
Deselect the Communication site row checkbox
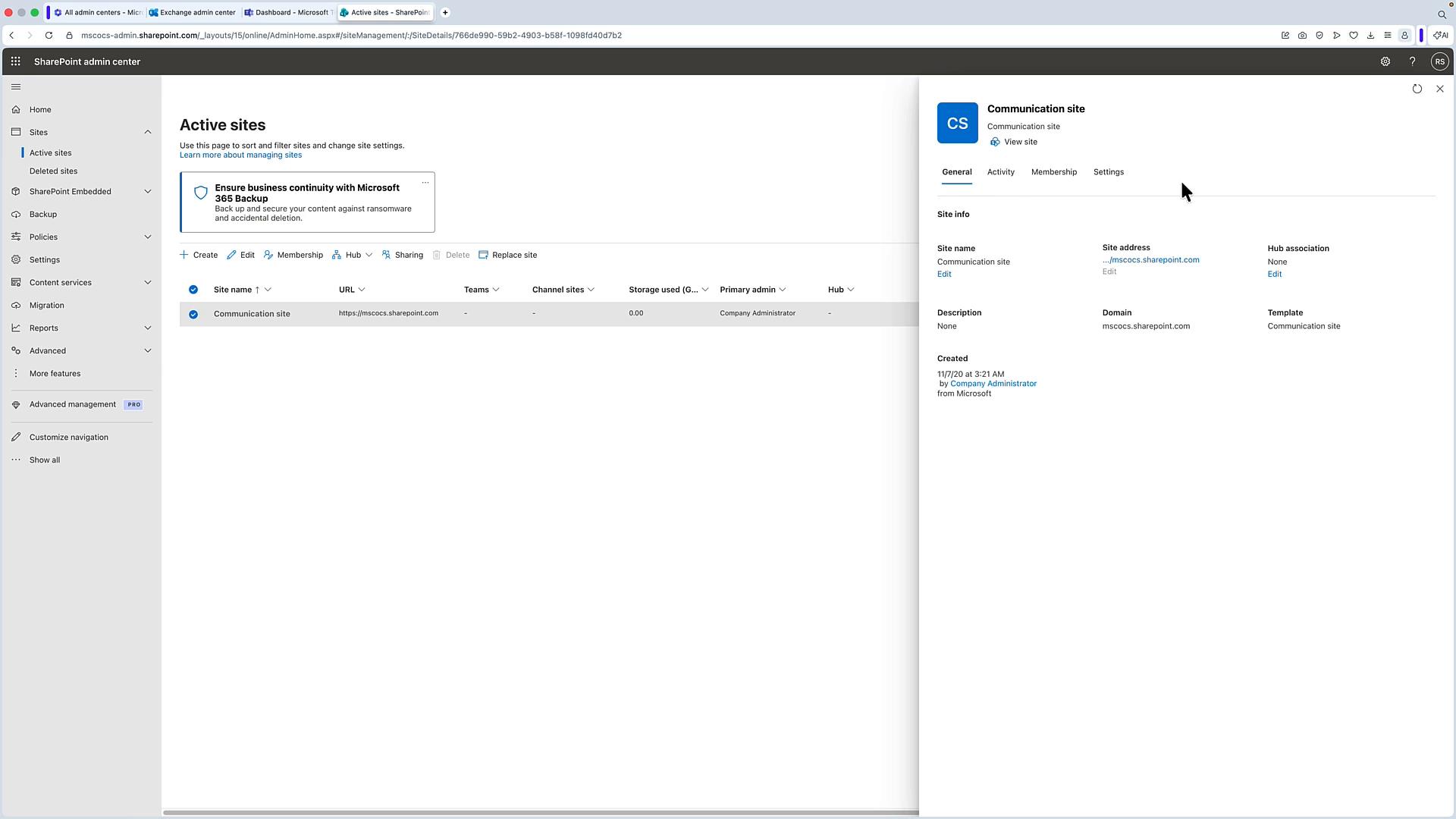tap(193, 315)
